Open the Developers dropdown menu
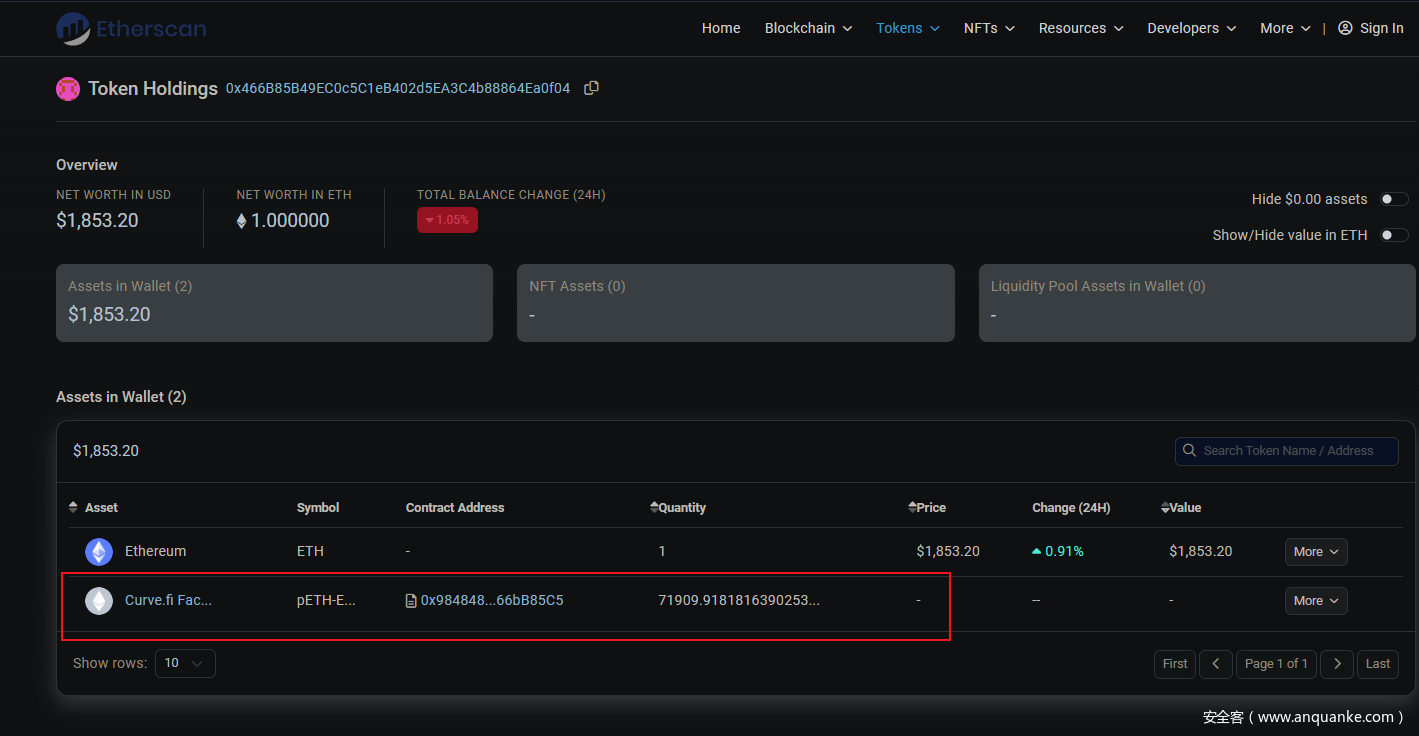This screenshot has height=736, width=1419. pyautogui.click(x=1192, y=28)
